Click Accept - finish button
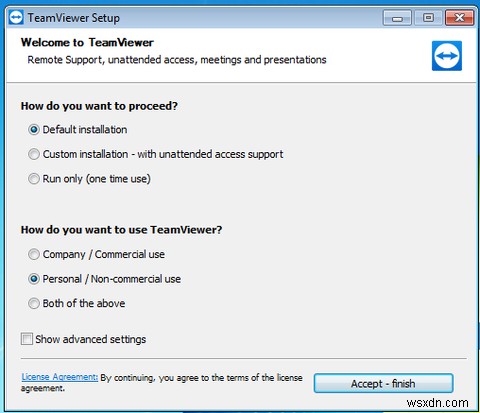Viewport: 480px width, 413px height. pyautogui.click(x=383, y=383)
